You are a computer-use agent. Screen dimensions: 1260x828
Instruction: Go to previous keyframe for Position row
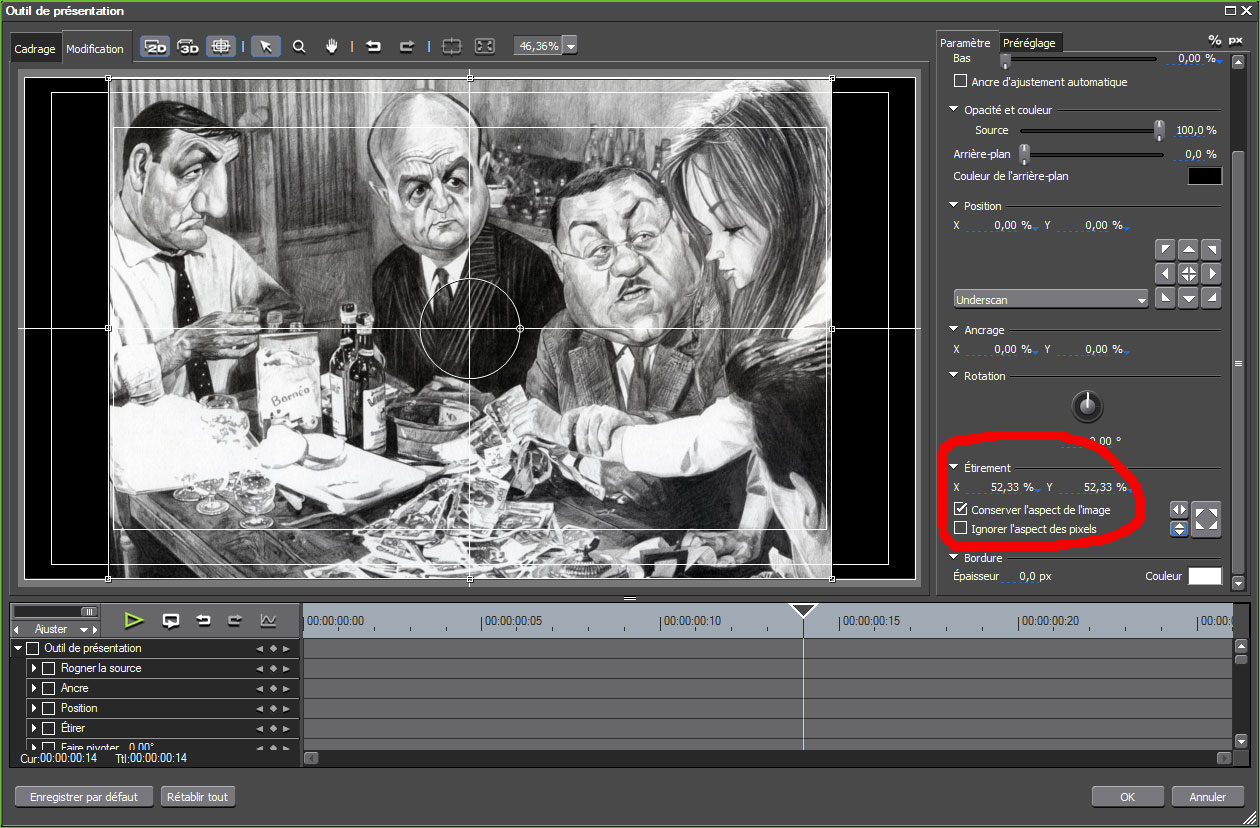(x=260, y=708)
